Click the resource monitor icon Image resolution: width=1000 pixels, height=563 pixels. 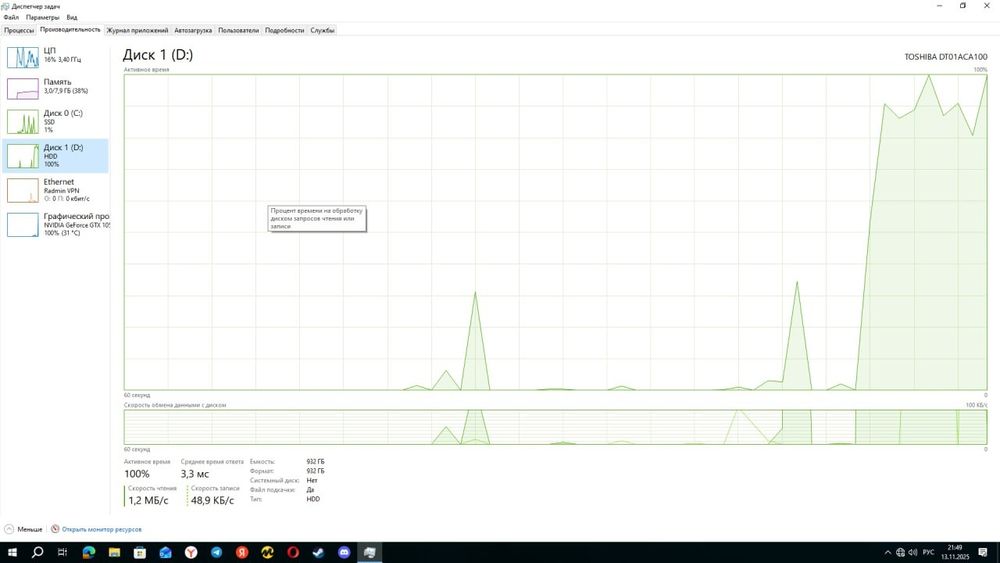click(x=55, y=529)
